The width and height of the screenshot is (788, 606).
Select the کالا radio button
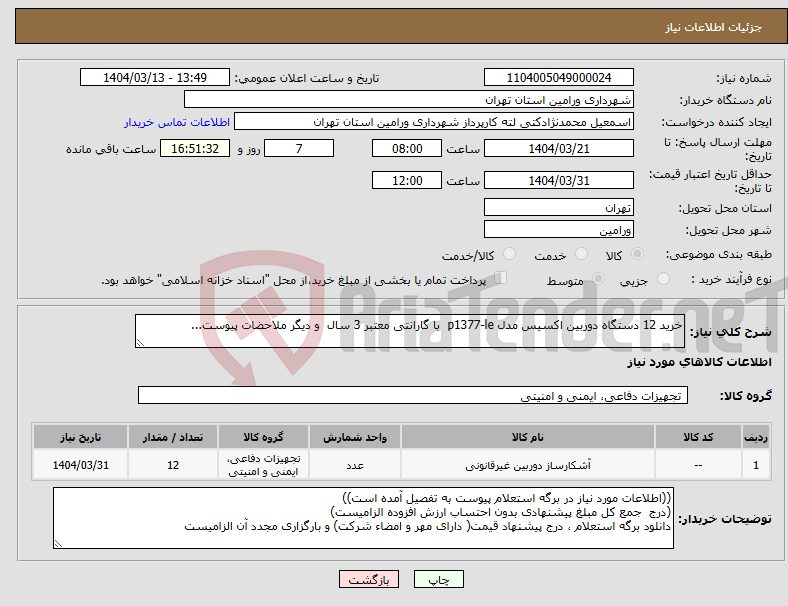(x=637, y=254)
